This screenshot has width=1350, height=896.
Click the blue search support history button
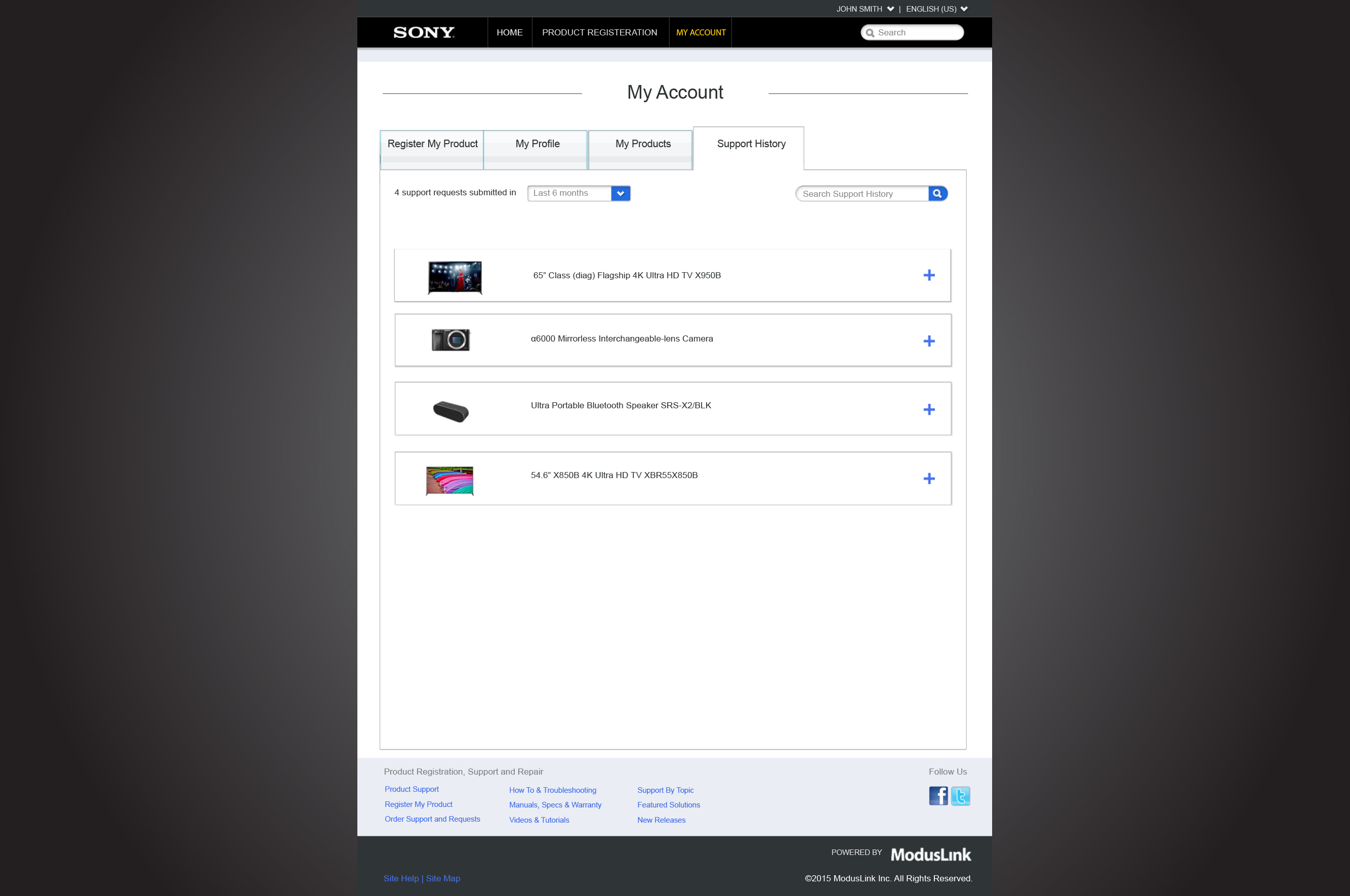[937, 194]
